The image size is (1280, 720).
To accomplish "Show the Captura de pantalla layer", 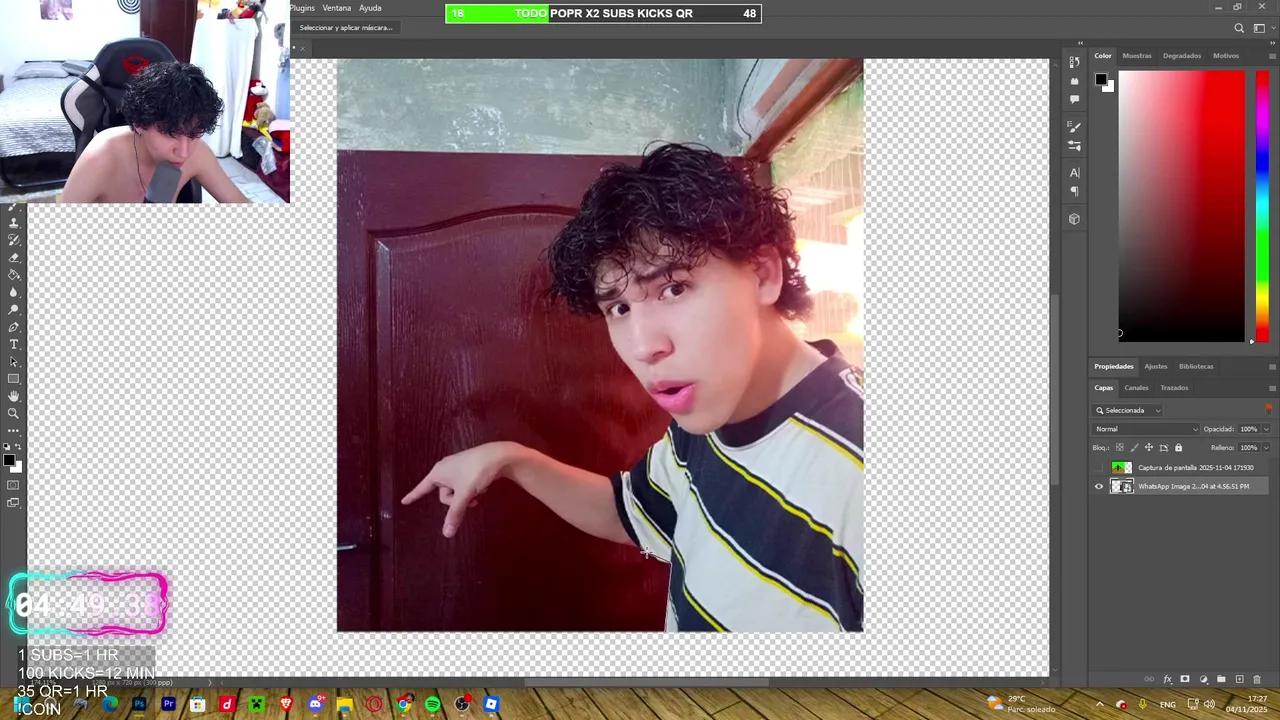I will (x=1099, y=468).
